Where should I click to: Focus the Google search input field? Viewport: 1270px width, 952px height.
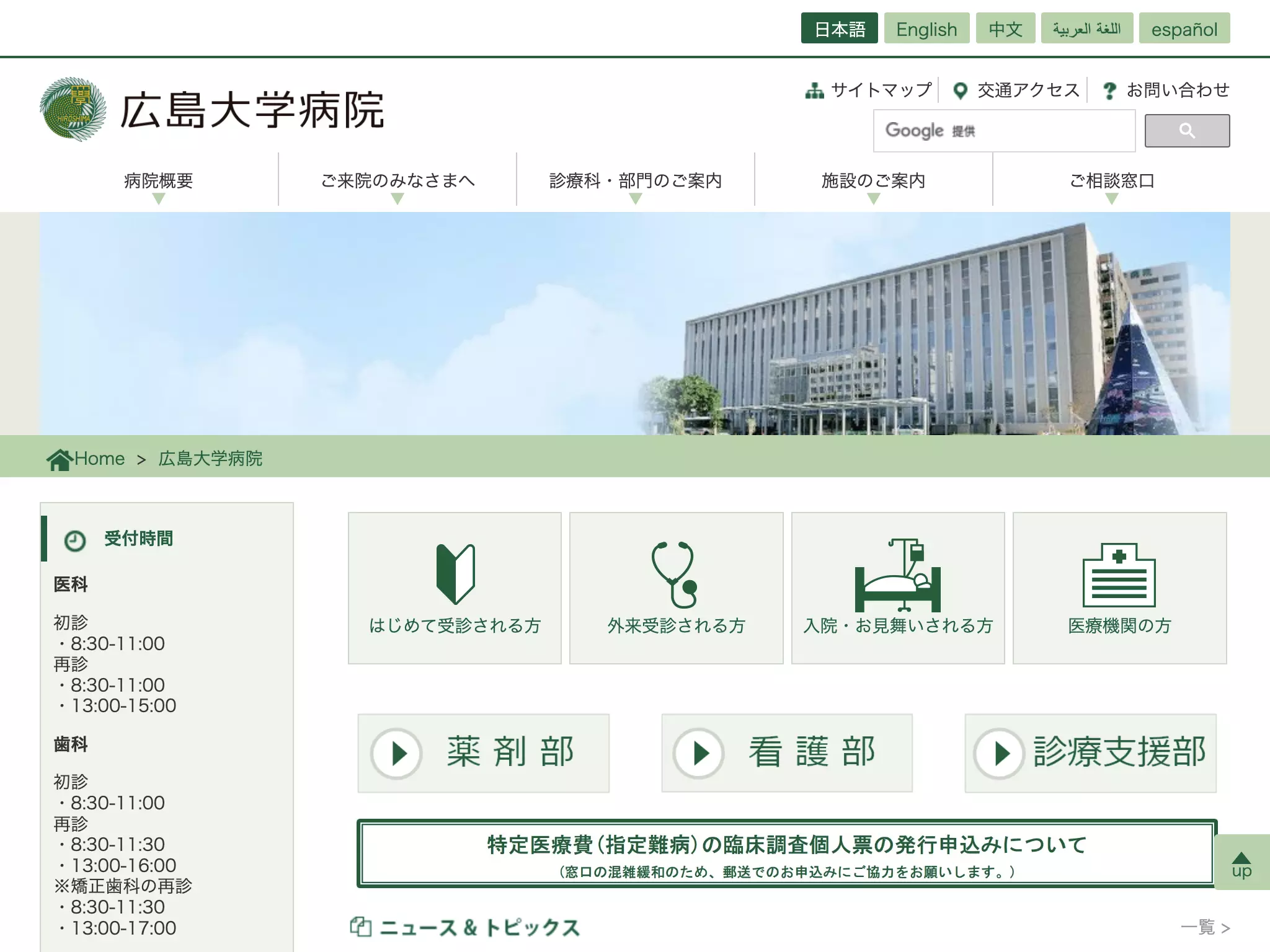click(1004, 131)
